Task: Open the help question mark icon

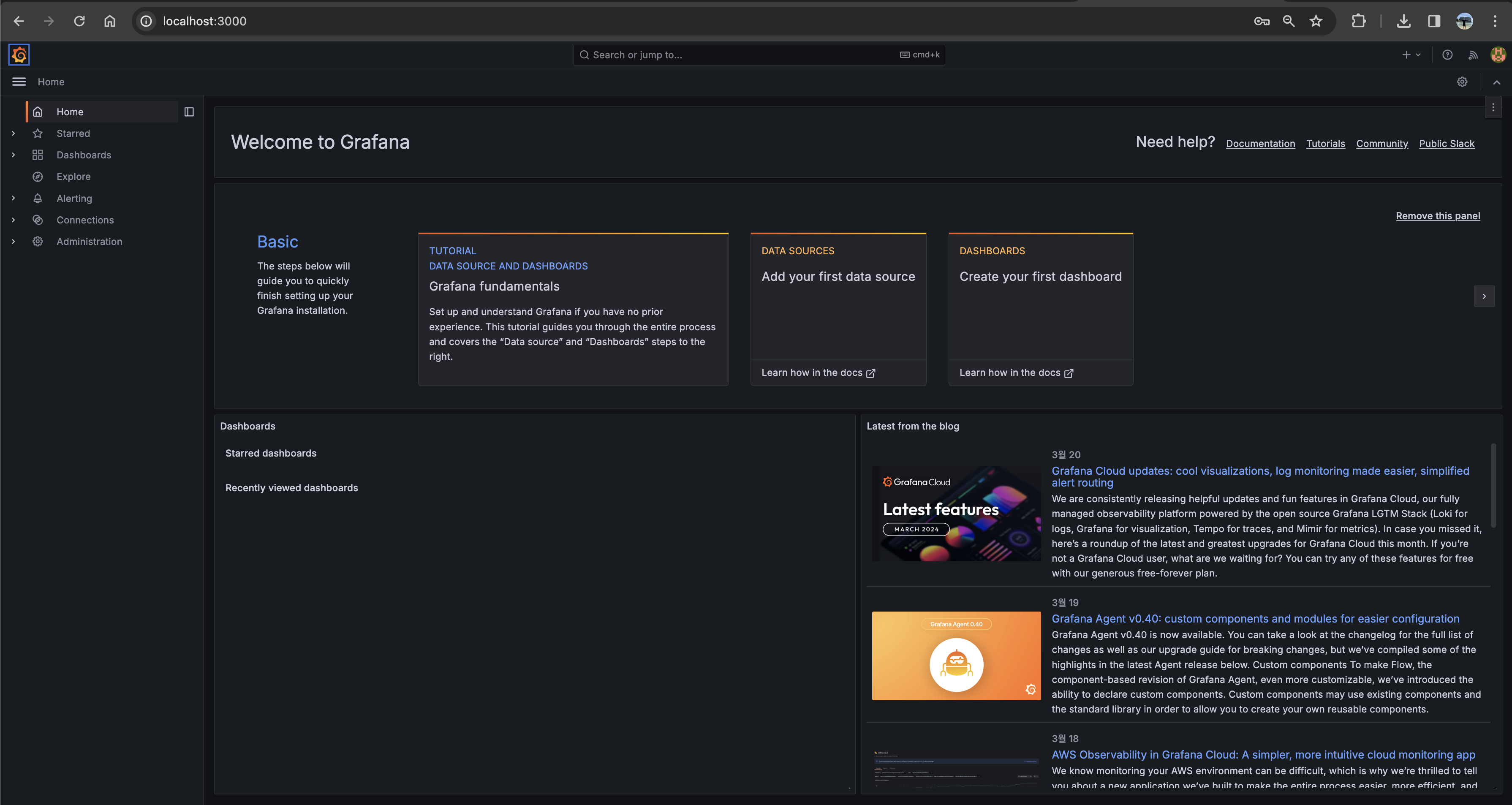Action: [x=1447, y=54]
